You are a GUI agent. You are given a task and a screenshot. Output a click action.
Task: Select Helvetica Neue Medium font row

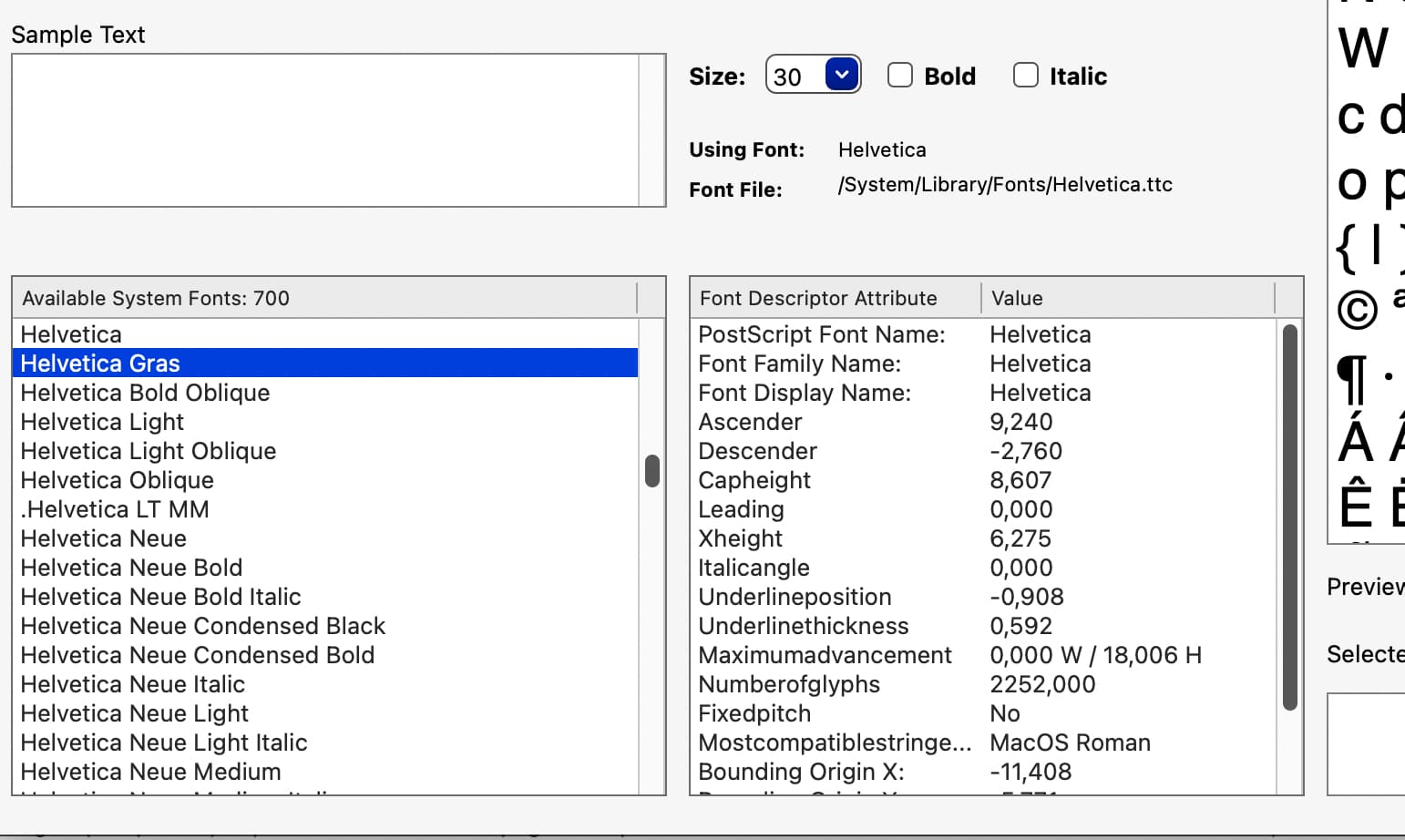click(x=325, y=772)
